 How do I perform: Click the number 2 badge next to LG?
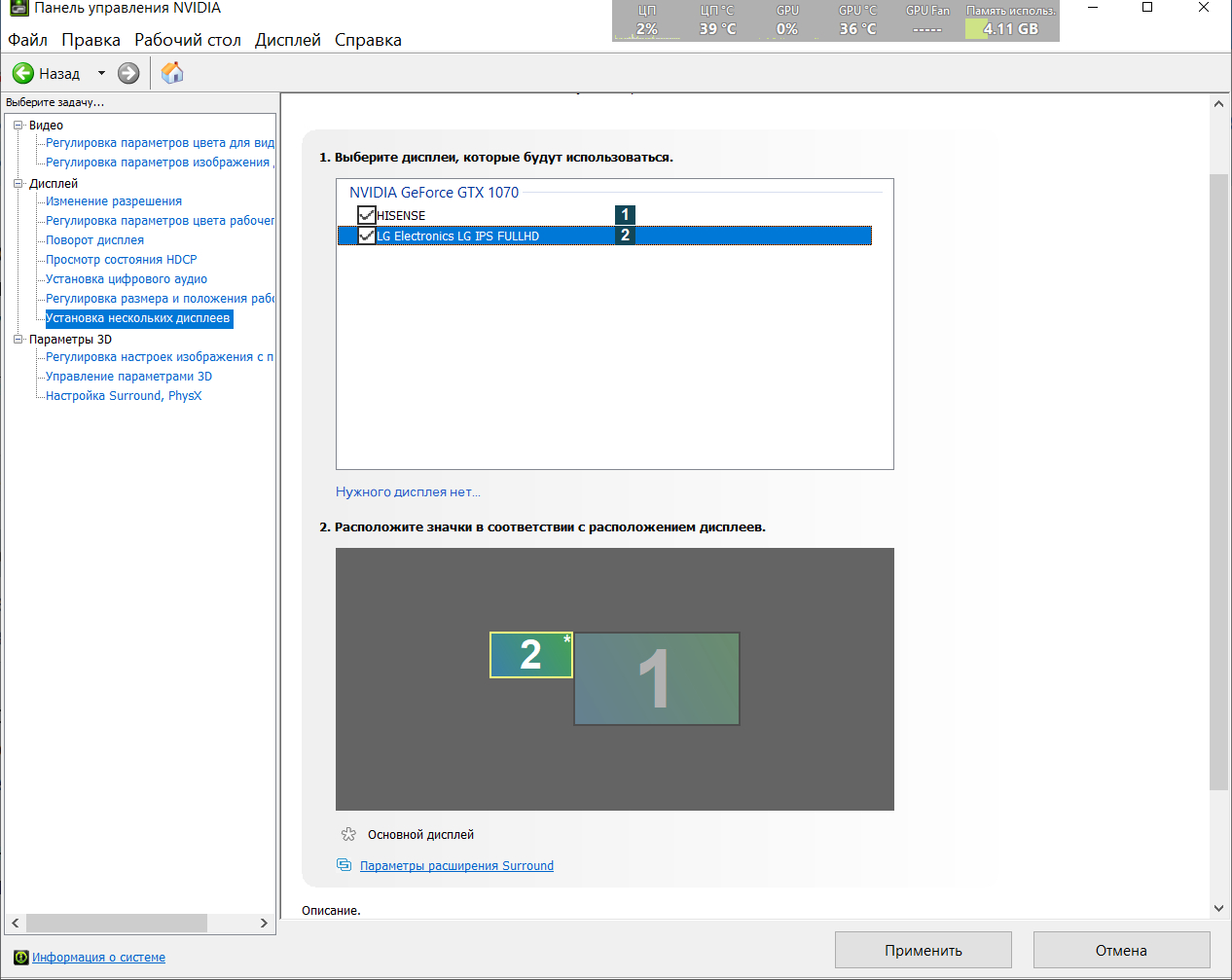point(625,236)
